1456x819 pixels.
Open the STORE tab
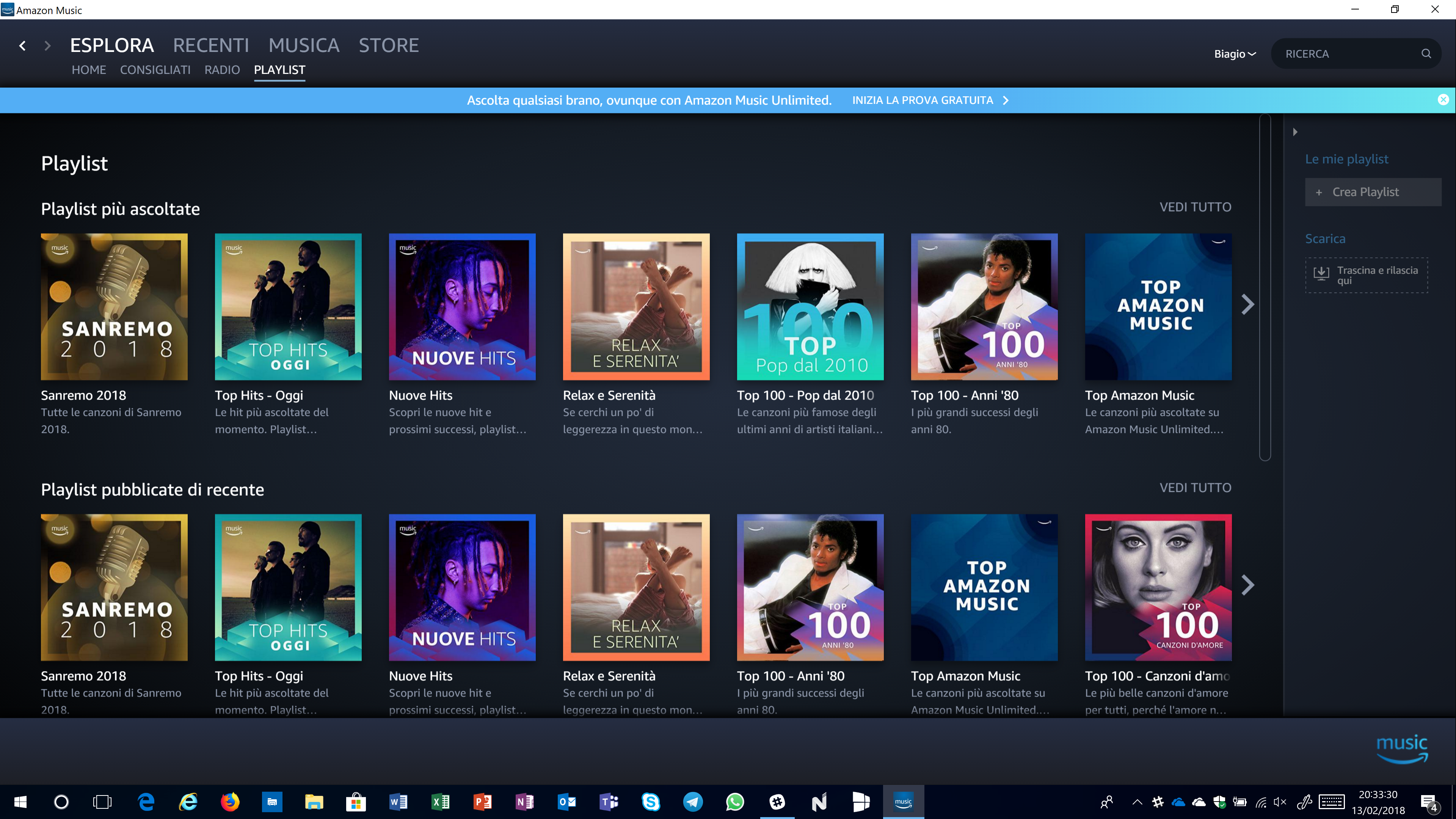point(389,45)
